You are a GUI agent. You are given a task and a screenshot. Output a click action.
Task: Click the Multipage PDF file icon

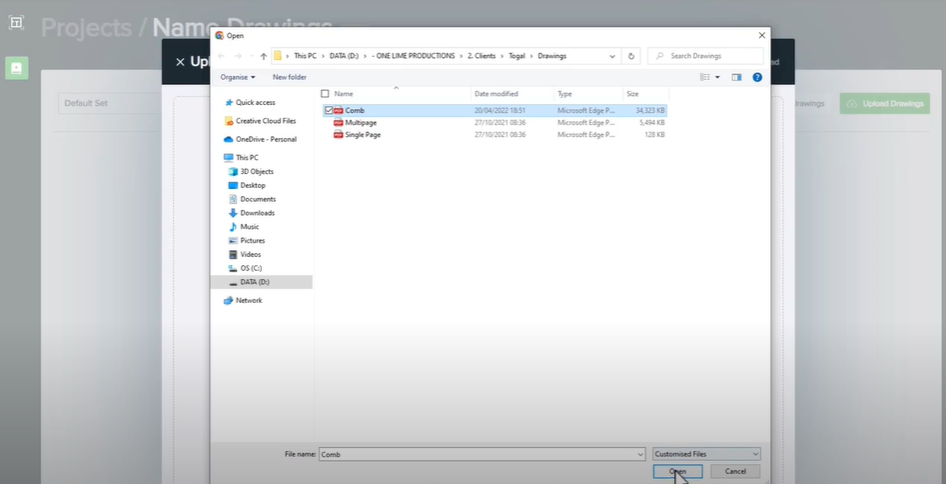pyautogui.click(x=338, y=123)
